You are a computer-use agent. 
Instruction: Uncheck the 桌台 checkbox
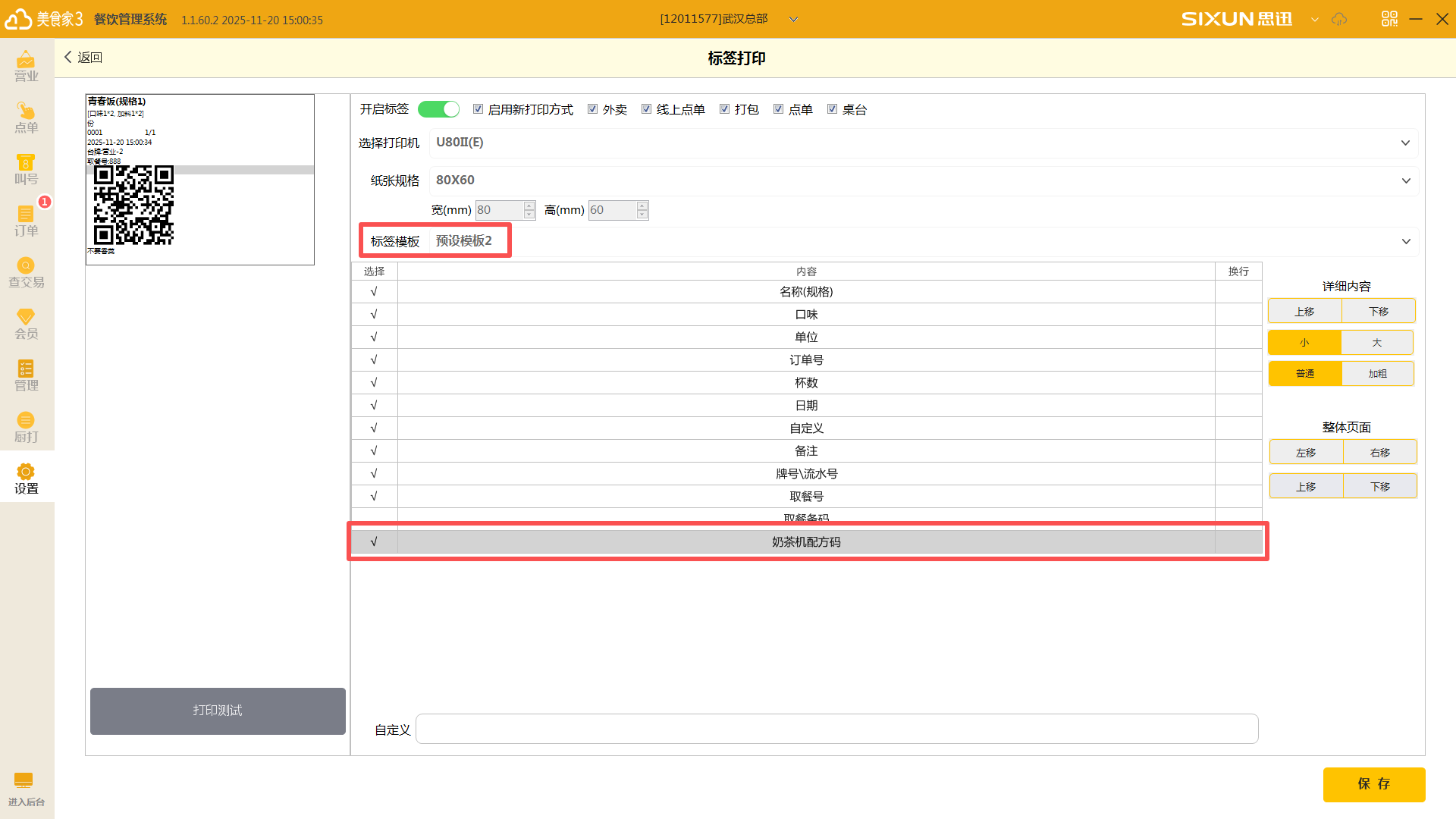(x=833, y=109)
